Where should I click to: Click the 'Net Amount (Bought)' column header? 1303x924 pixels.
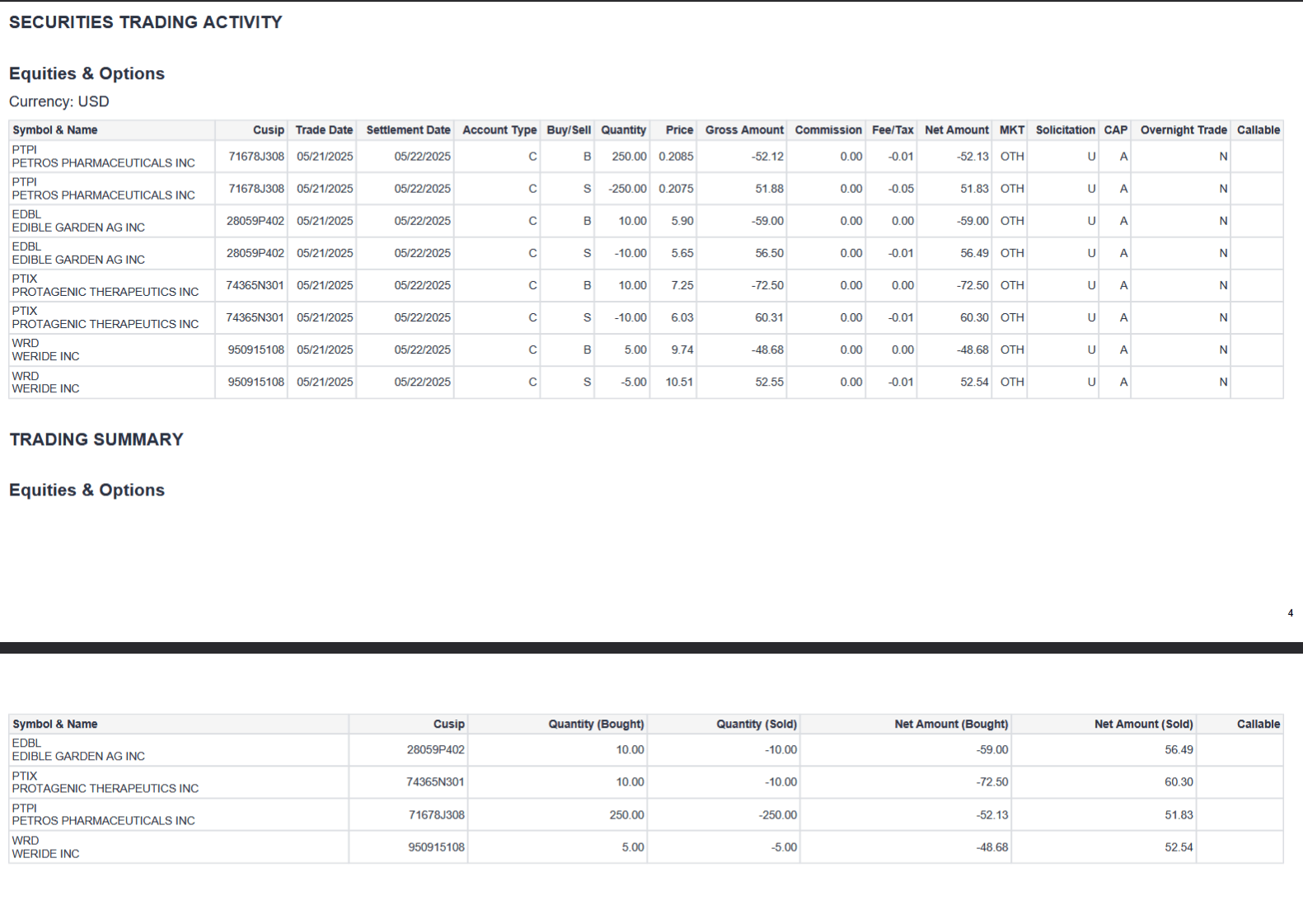tap(952, 724)
